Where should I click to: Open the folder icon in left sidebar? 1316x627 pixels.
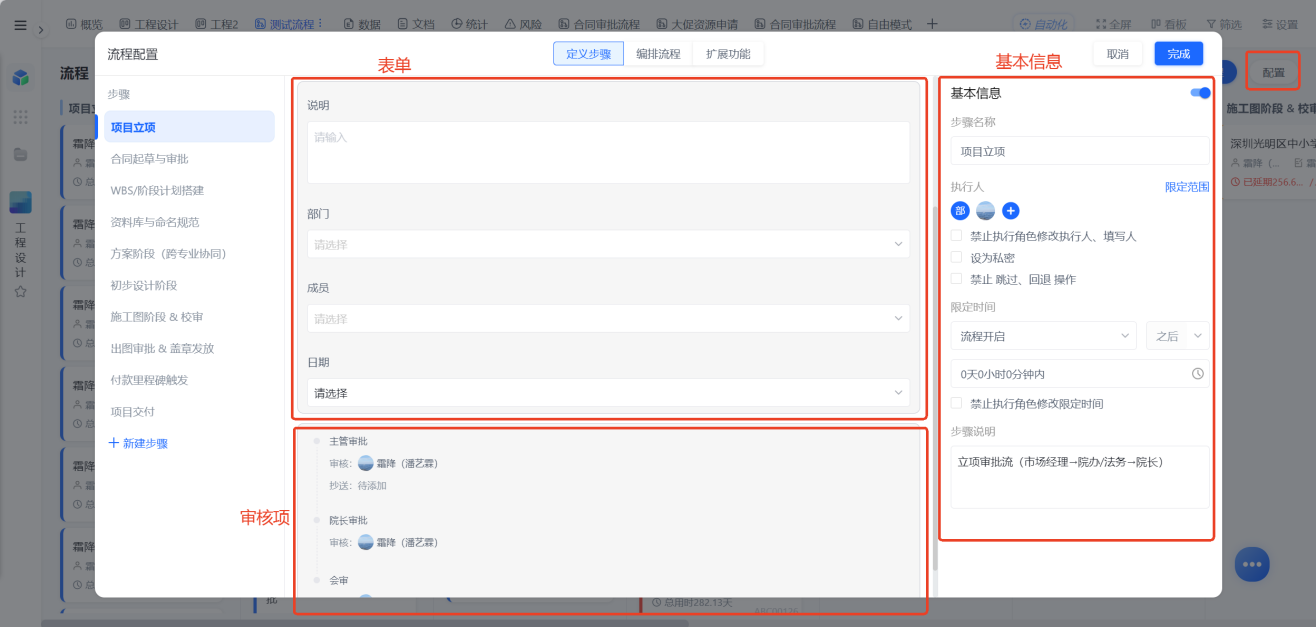pyautogui.click(x=21, y=155)
